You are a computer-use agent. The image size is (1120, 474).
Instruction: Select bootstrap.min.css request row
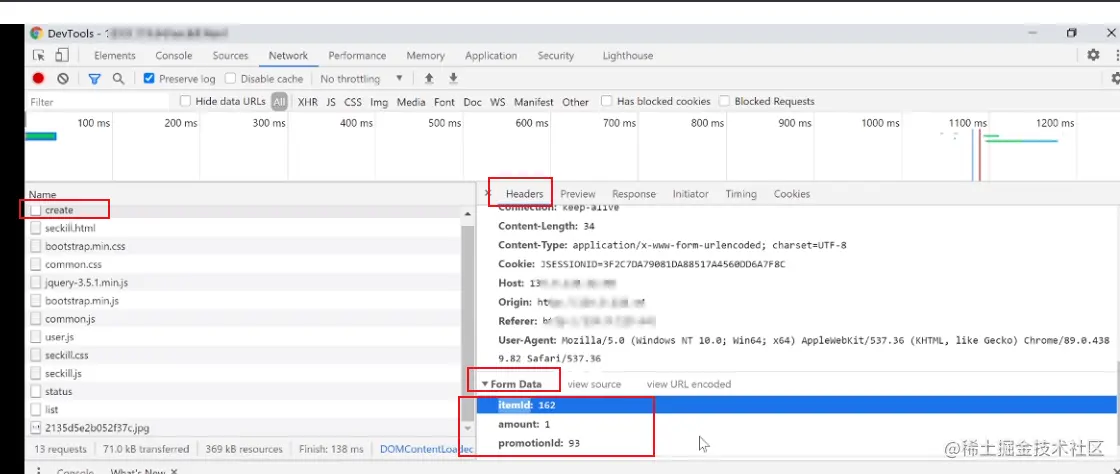246,246
